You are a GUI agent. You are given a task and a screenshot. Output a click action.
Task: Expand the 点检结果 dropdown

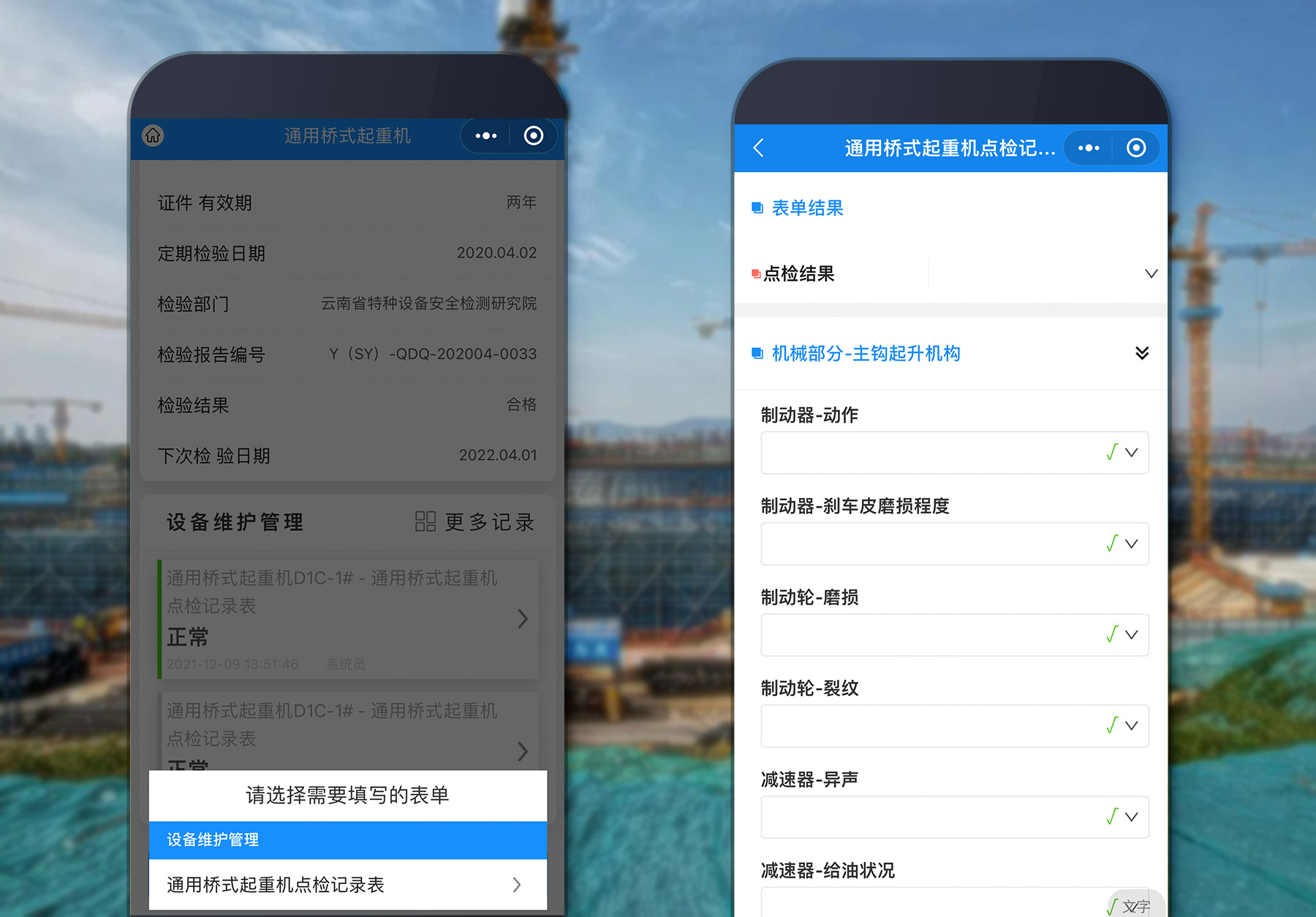tap(1151, 273)
